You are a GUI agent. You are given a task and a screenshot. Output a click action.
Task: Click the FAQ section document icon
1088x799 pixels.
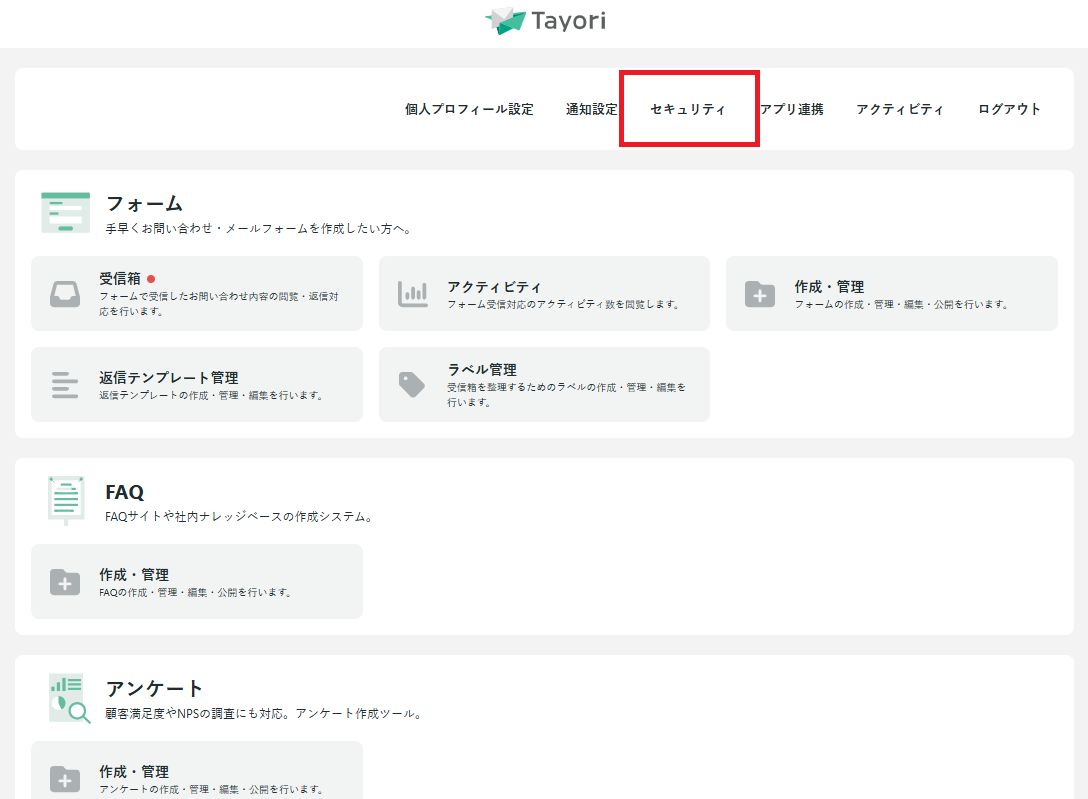click(x=66, y=500)
